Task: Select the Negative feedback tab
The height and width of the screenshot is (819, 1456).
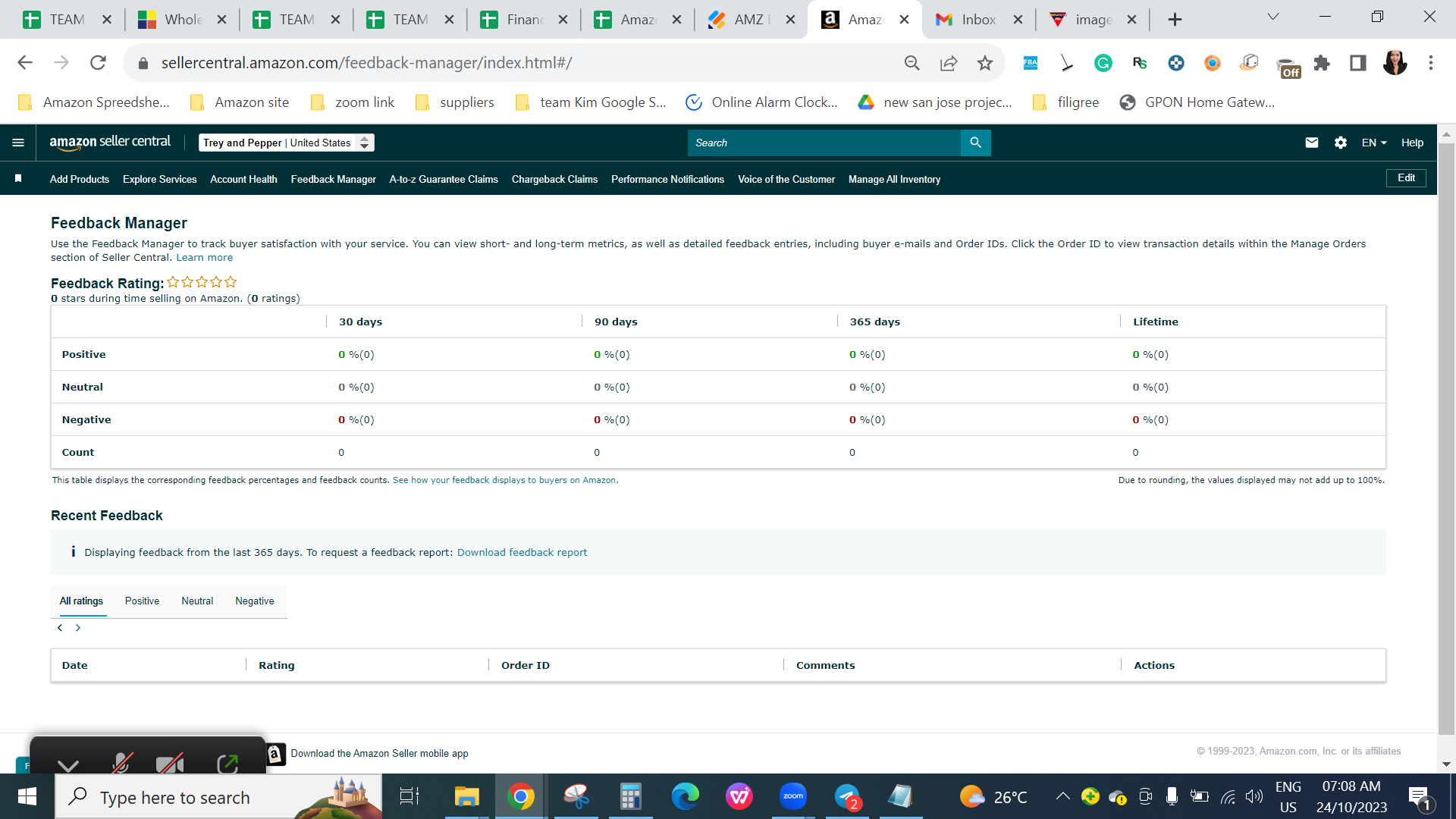Action: [255, 601]
